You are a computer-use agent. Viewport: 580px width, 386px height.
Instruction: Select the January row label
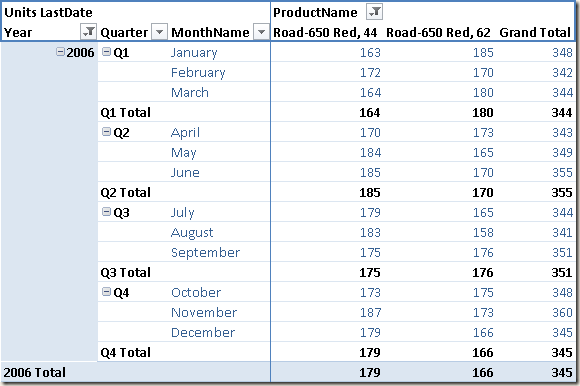tap(194, 53)
